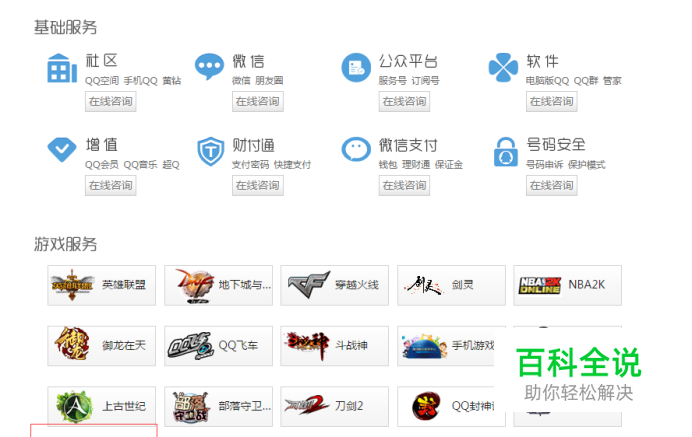Click the 软件 clover icon

(x=503, y=68)
